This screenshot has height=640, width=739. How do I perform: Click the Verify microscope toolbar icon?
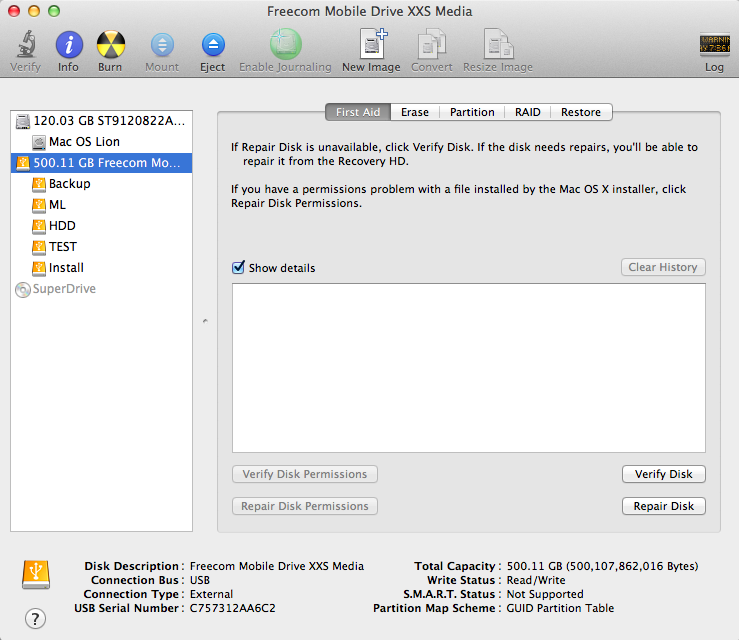26,44
